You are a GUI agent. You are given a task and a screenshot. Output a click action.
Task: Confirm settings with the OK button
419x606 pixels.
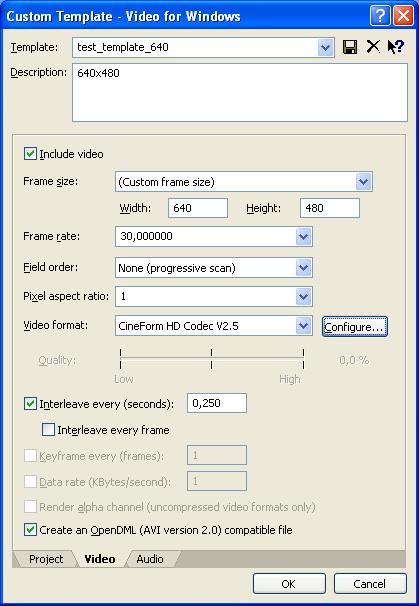pos(289,584)
